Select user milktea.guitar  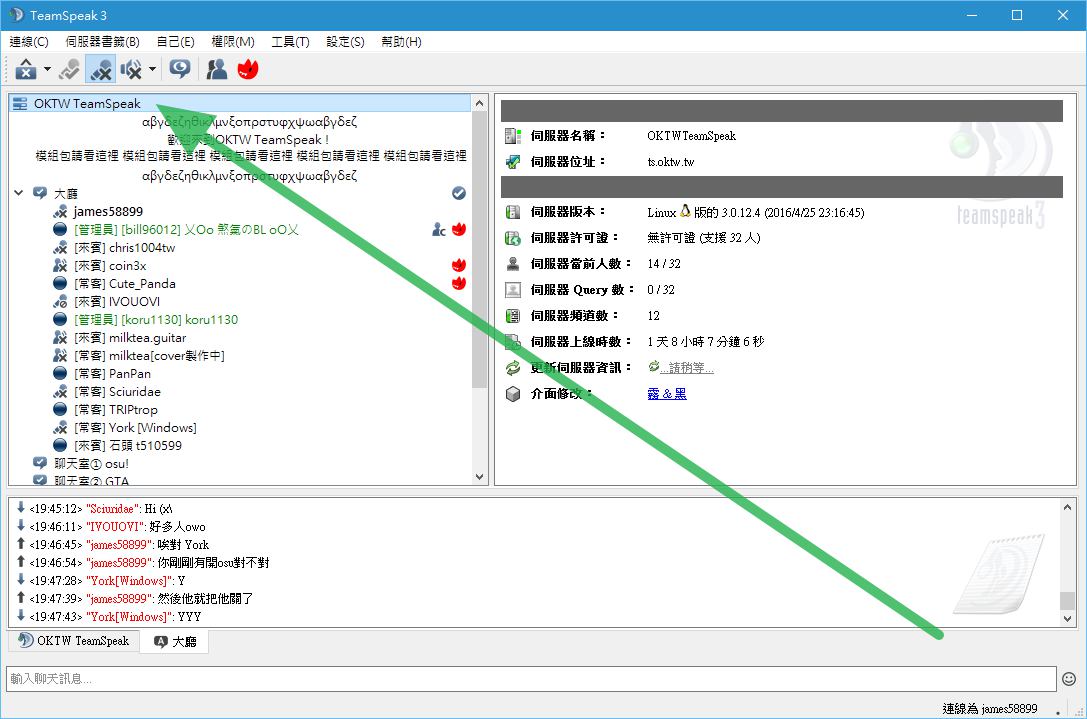coord(130,338)
